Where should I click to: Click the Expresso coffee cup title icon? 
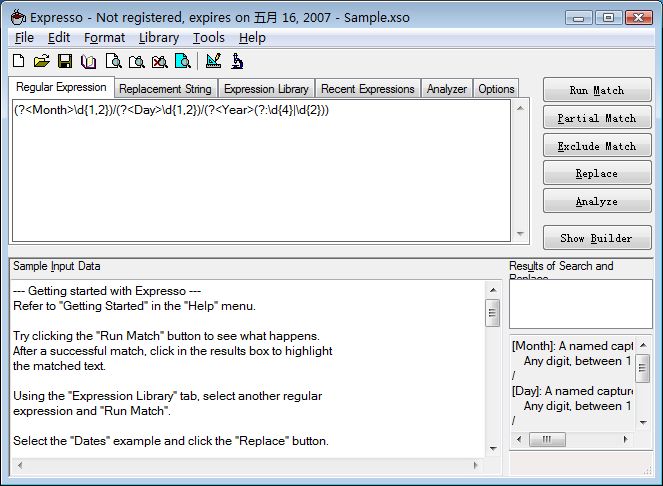click(x=18, y=17)
